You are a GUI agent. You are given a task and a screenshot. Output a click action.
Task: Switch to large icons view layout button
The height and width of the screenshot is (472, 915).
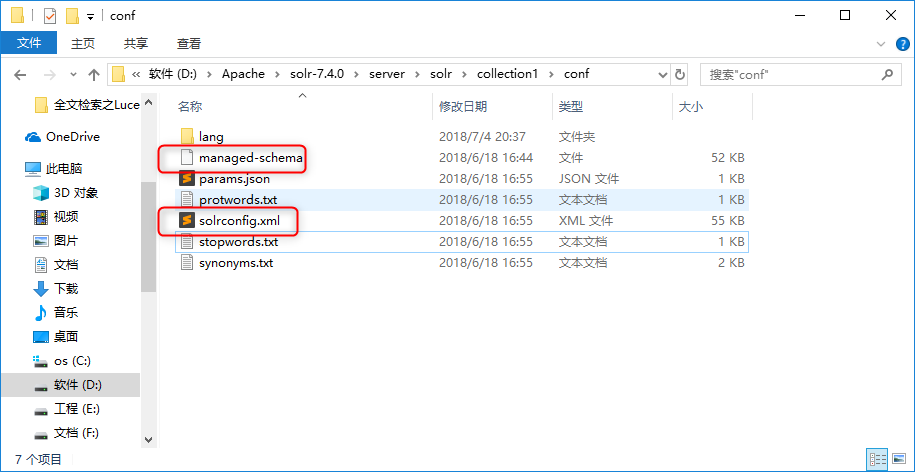tap(898, 459)
